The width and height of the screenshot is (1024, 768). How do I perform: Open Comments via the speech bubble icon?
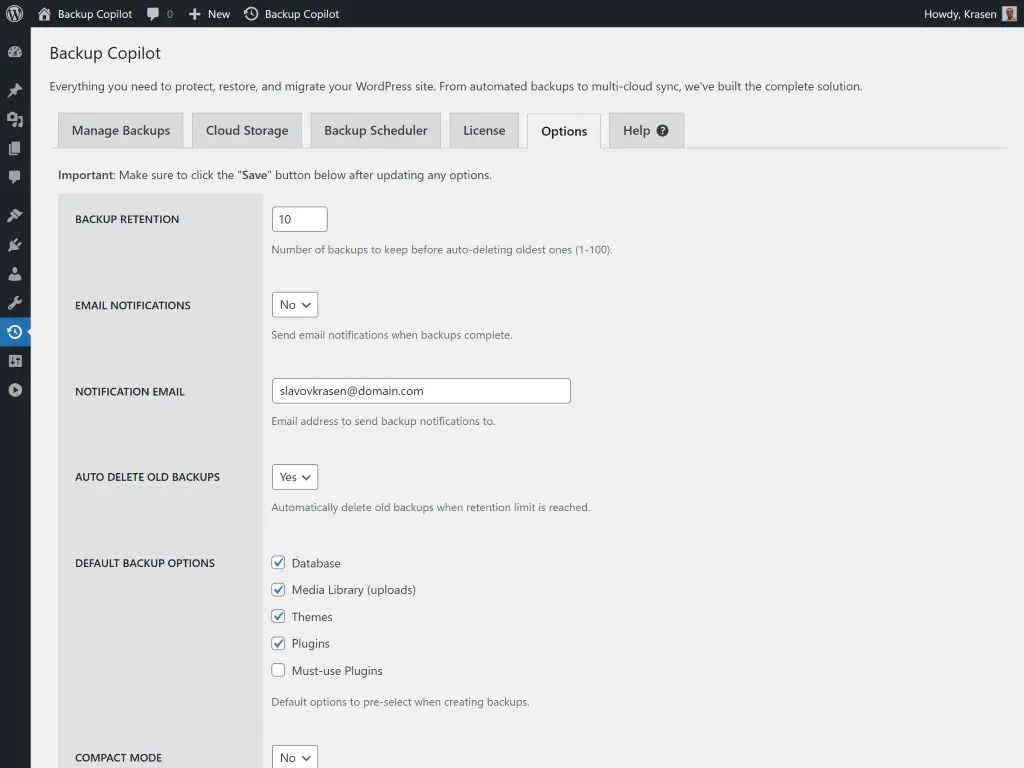(x=15, y=178)
